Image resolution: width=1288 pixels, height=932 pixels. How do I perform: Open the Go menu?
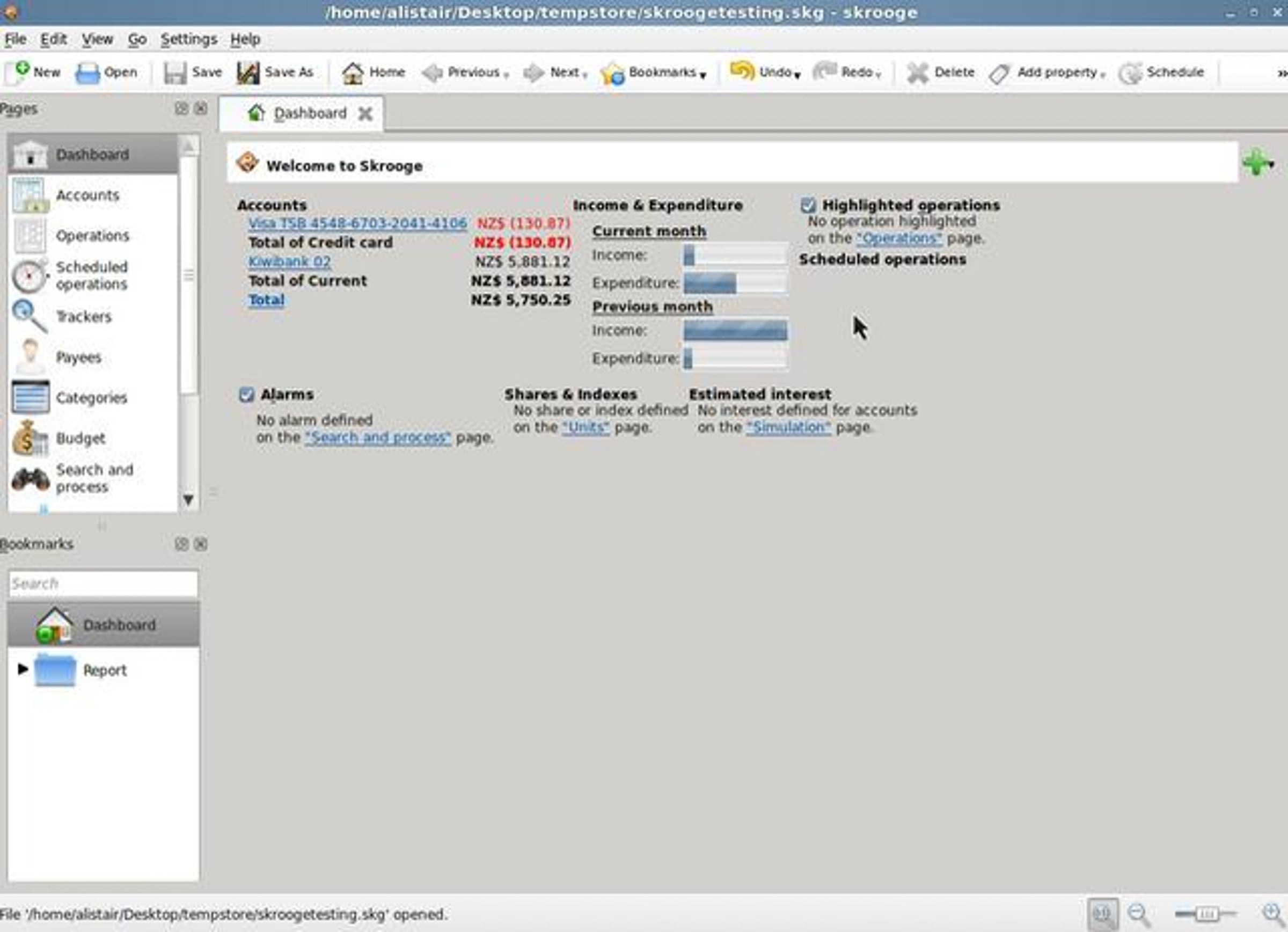(x=137, y=39)
